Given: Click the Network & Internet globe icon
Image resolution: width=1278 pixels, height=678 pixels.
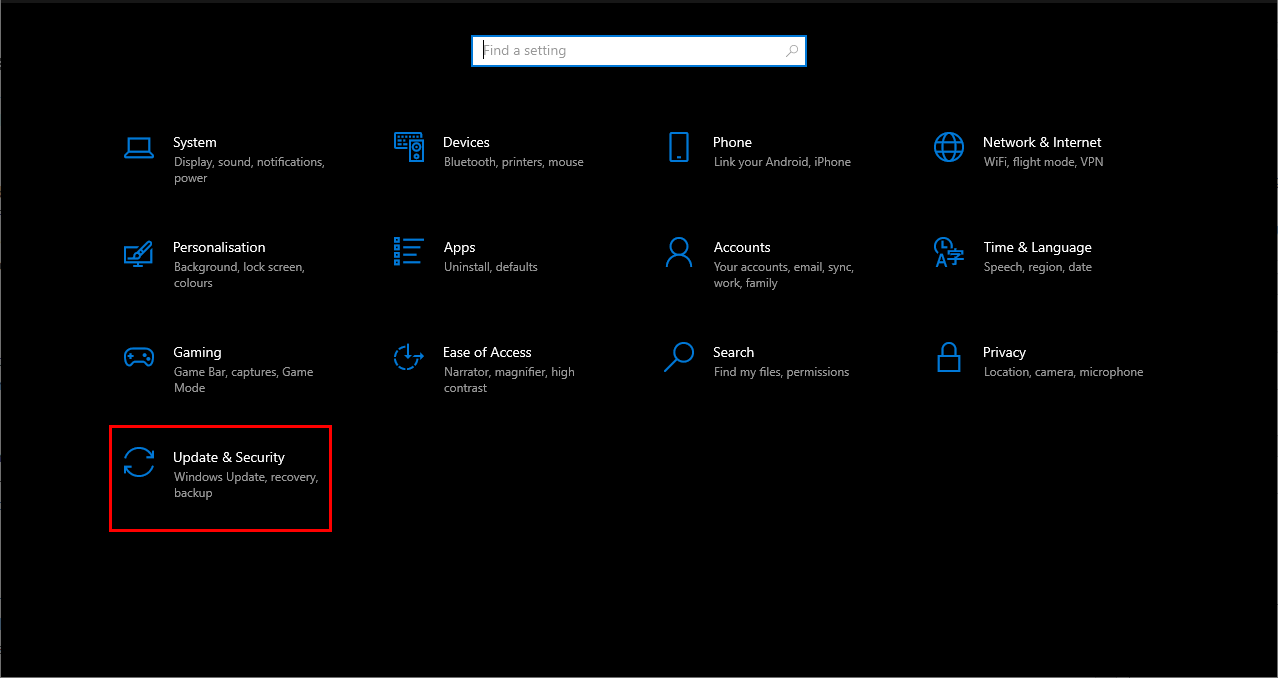Looking at the screenshot, I should coord(948,147).
